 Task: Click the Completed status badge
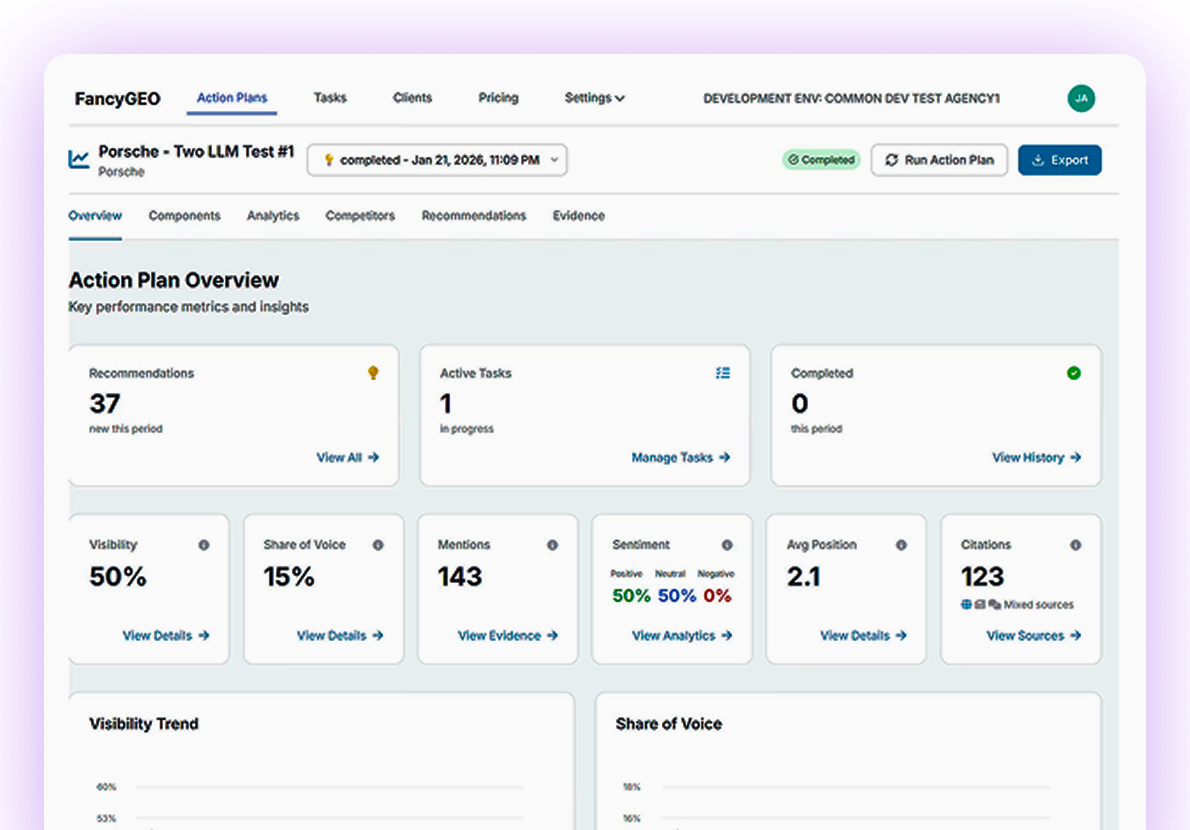tap(821, 160)
